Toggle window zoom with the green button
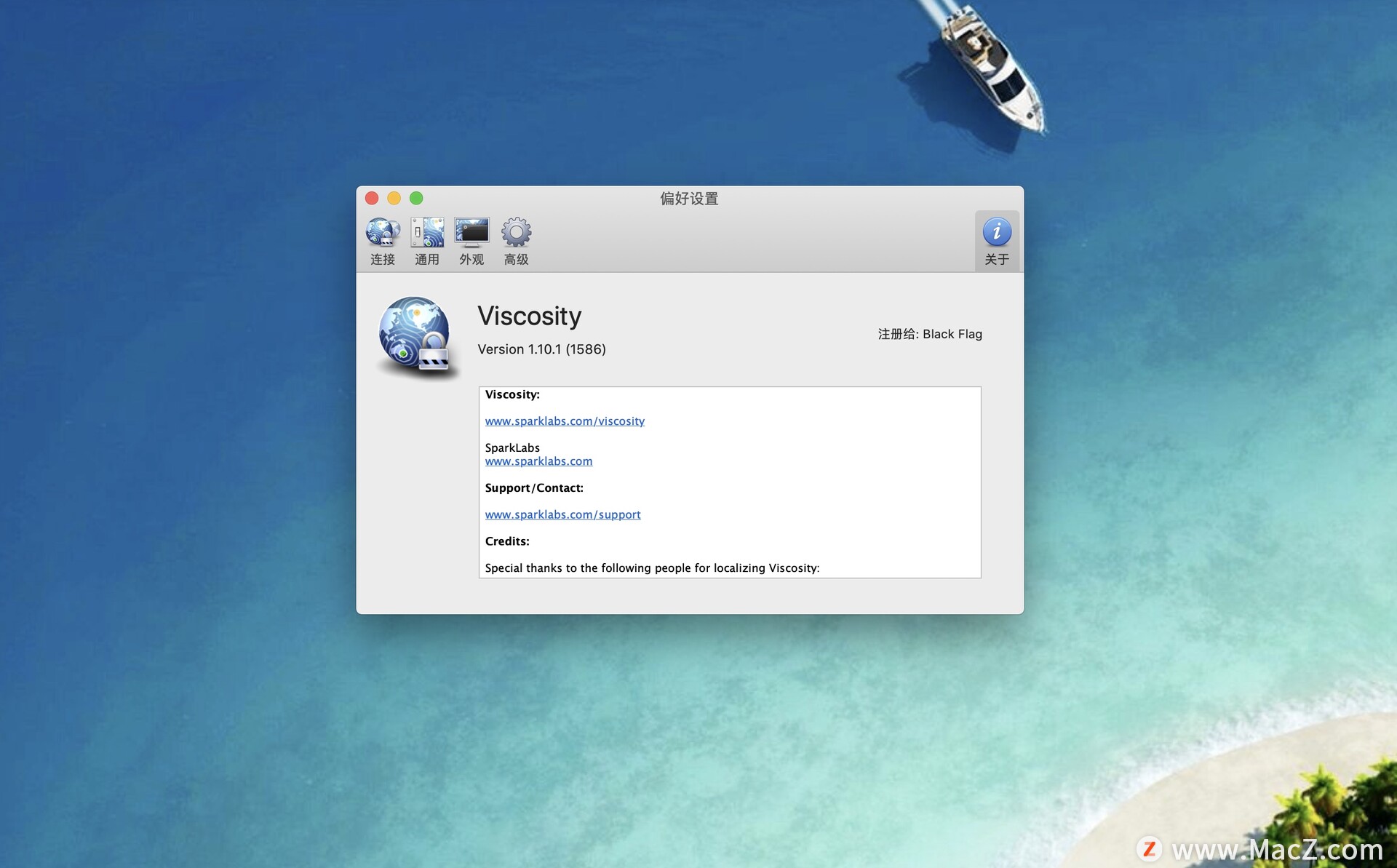 [x=416, y=197]
